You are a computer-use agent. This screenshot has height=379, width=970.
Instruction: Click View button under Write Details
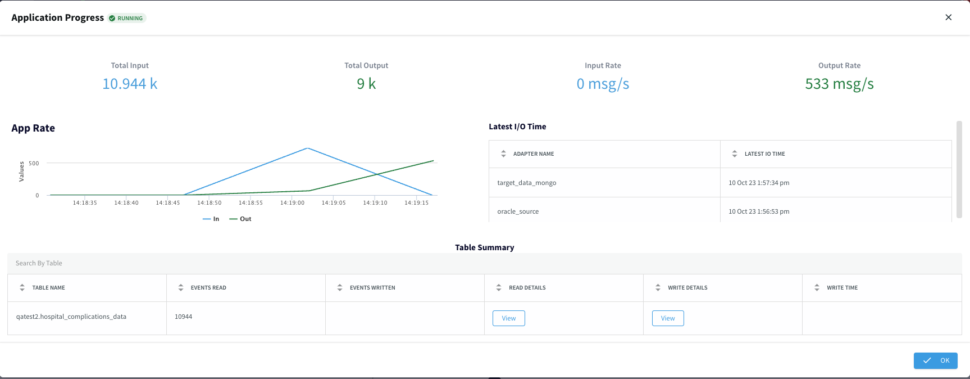(667, 318)
